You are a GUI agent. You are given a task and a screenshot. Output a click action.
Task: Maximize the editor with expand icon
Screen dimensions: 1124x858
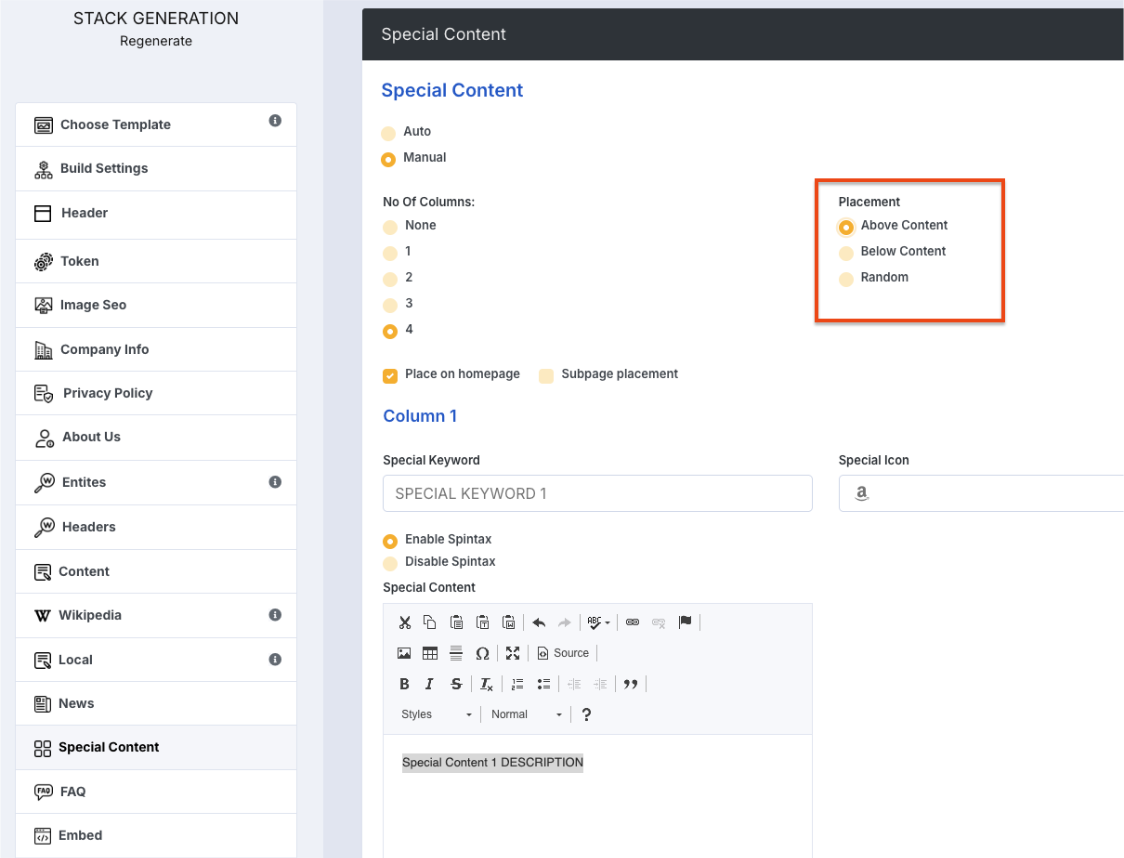tap(512, 653)
